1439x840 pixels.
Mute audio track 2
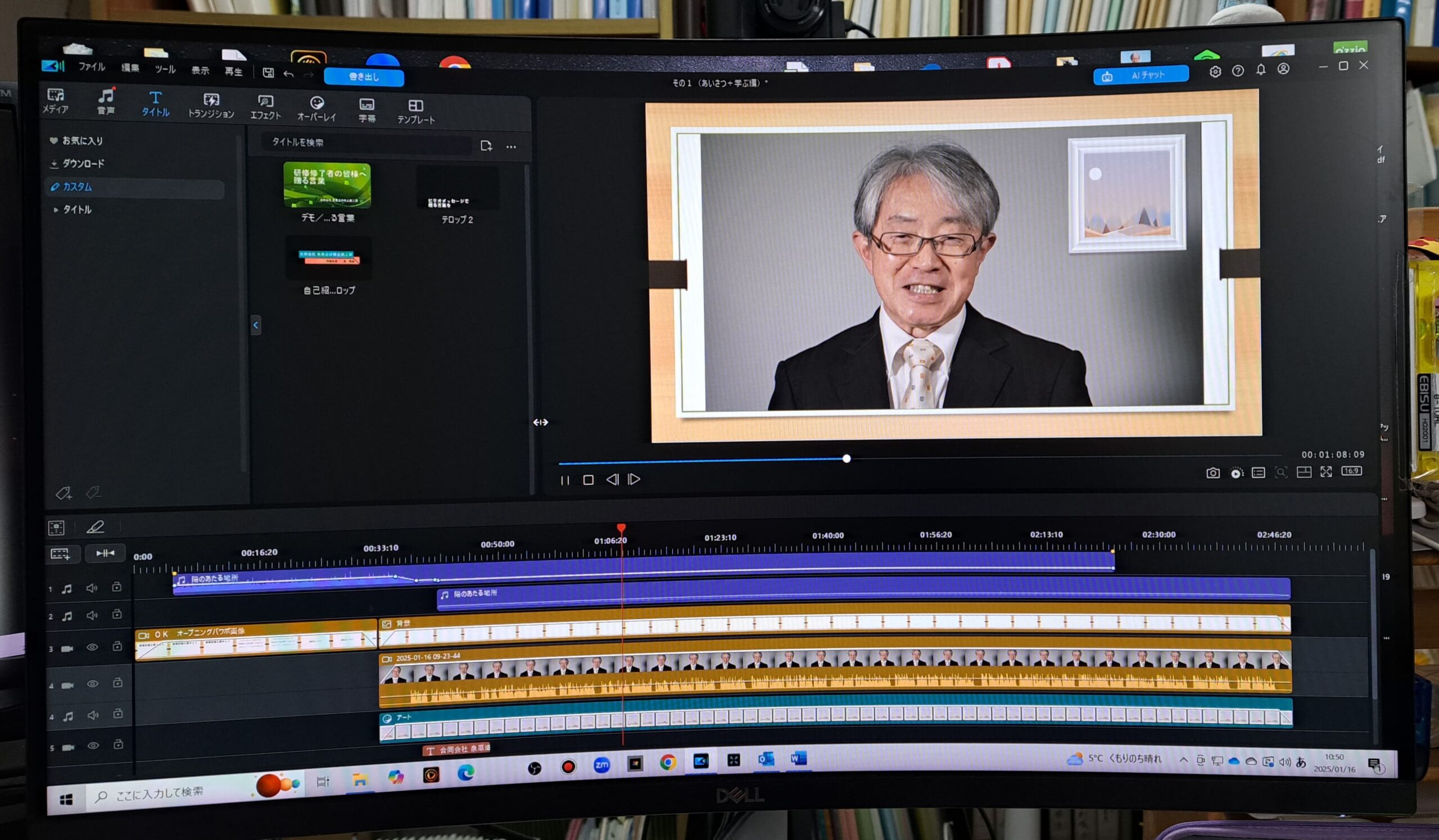92,616
